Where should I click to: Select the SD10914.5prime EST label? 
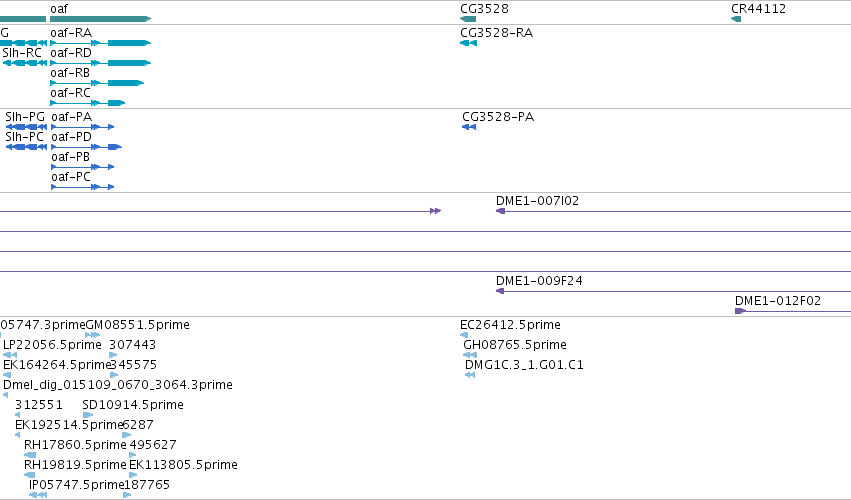tap(133, 405)
